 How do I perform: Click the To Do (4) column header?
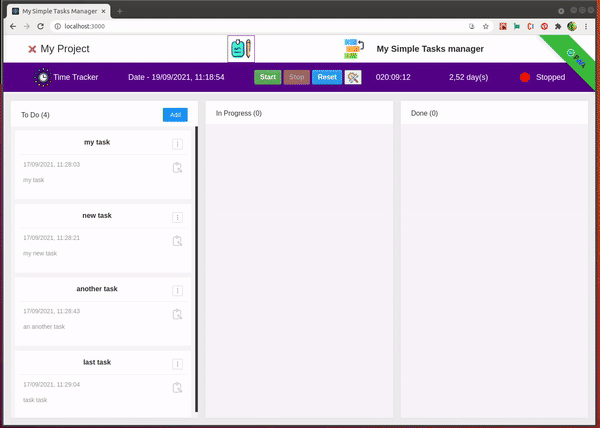pyautogui.click(x=35, y=115)
